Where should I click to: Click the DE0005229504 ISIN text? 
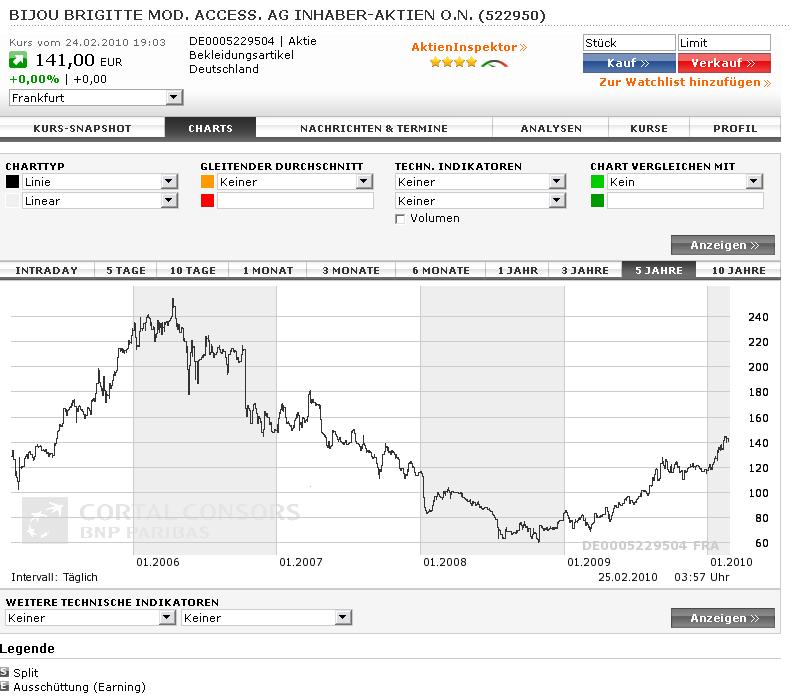[232, 41]
